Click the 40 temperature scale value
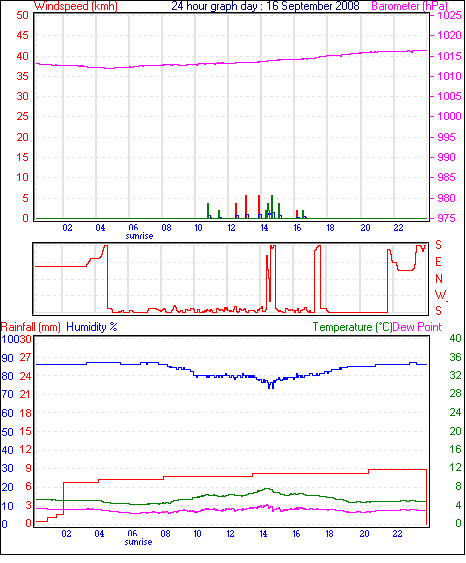Image resolution: width=466 pixels, height=563 pixels. (455, 338)
